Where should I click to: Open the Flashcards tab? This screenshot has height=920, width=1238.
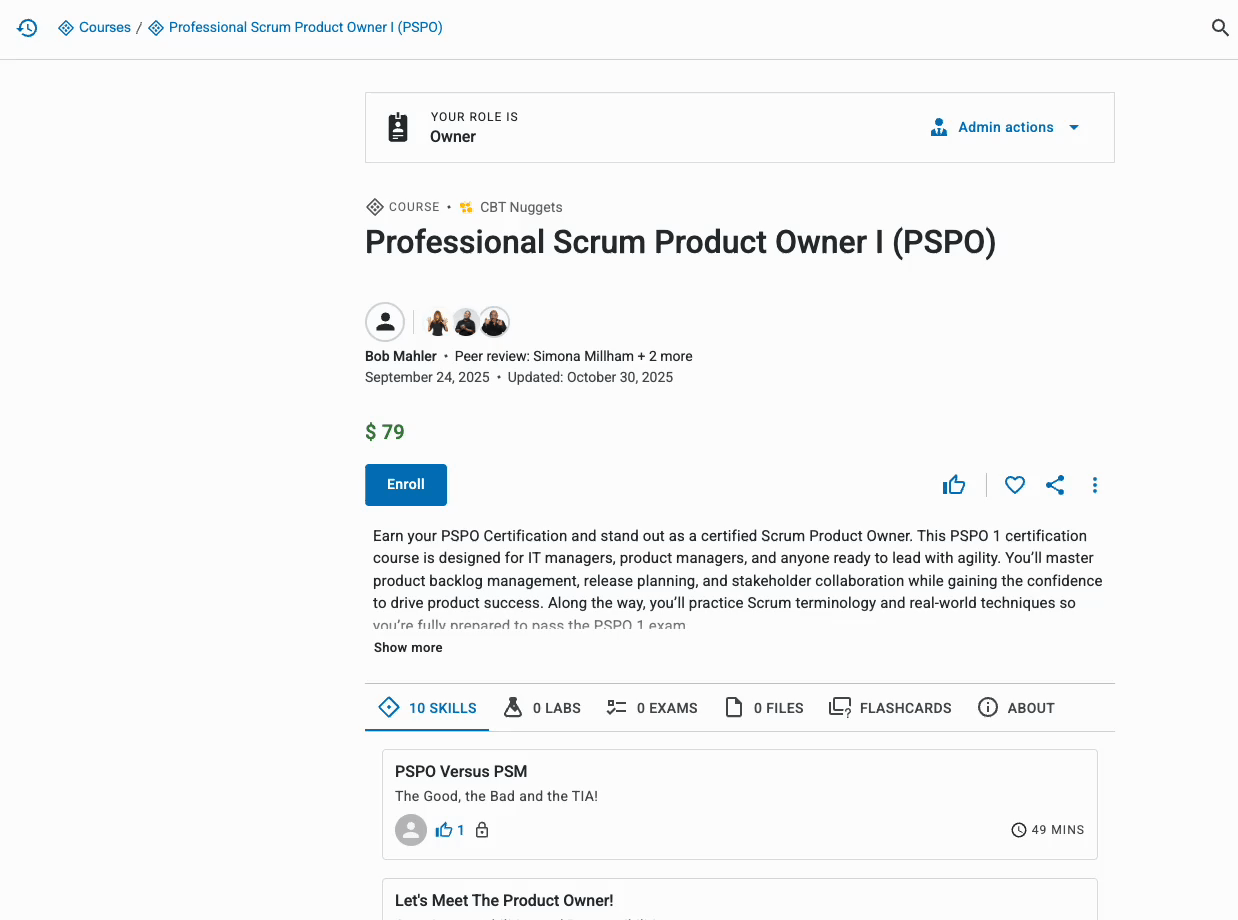pyautogui.click(x=890, y=708)
